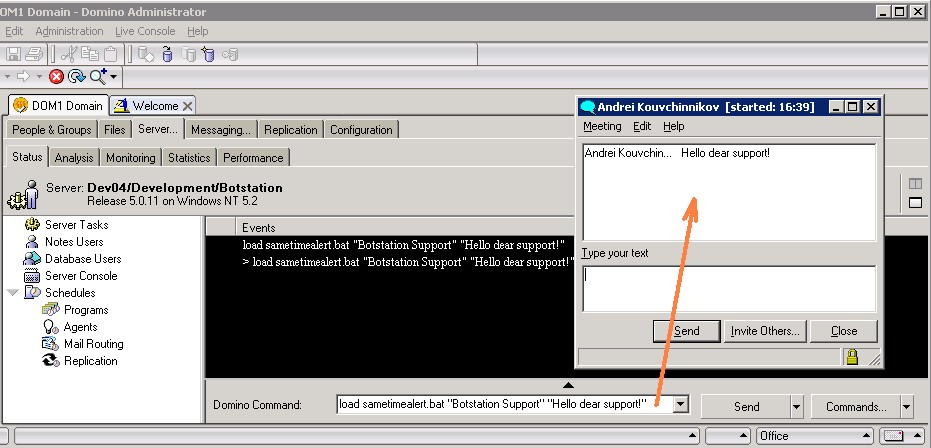Open the Edit menu in chat window
This screenshot has height=448, width=931.
[642, 126]
